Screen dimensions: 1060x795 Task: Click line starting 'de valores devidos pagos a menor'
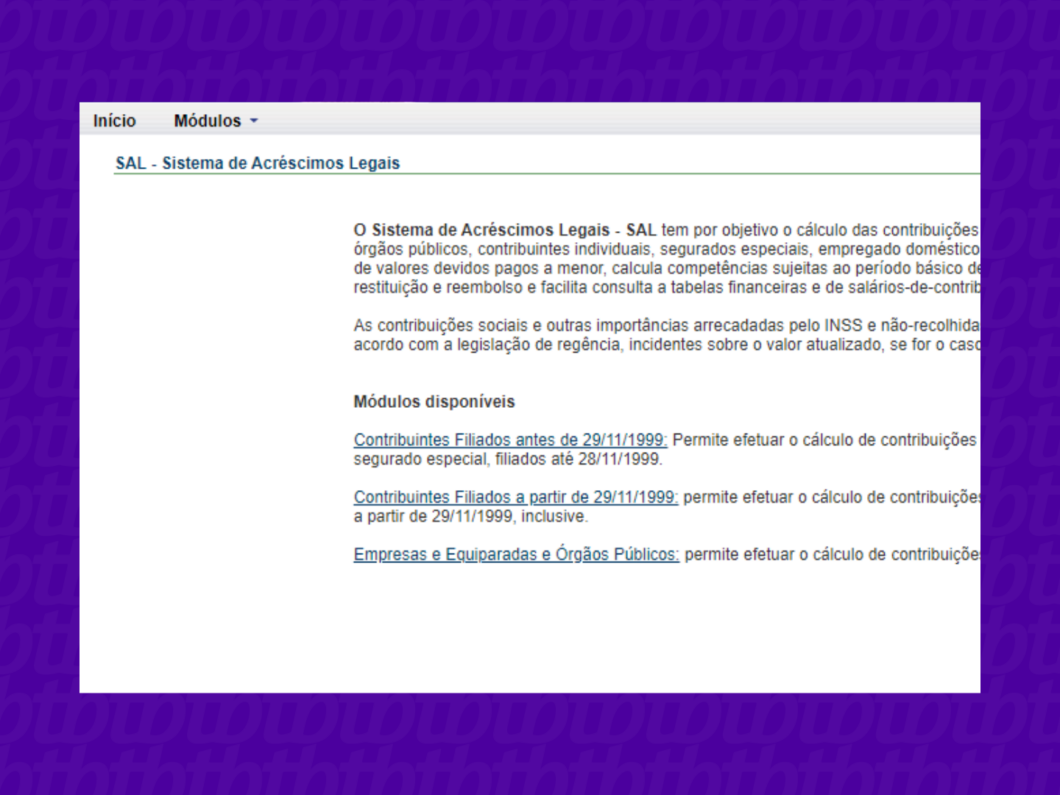tap(667, 268)
